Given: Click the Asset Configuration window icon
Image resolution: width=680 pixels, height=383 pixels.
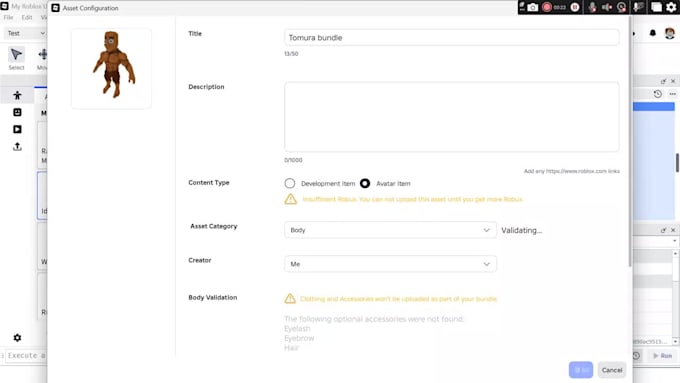Looking at the screenshot, I should coord(56,8).
